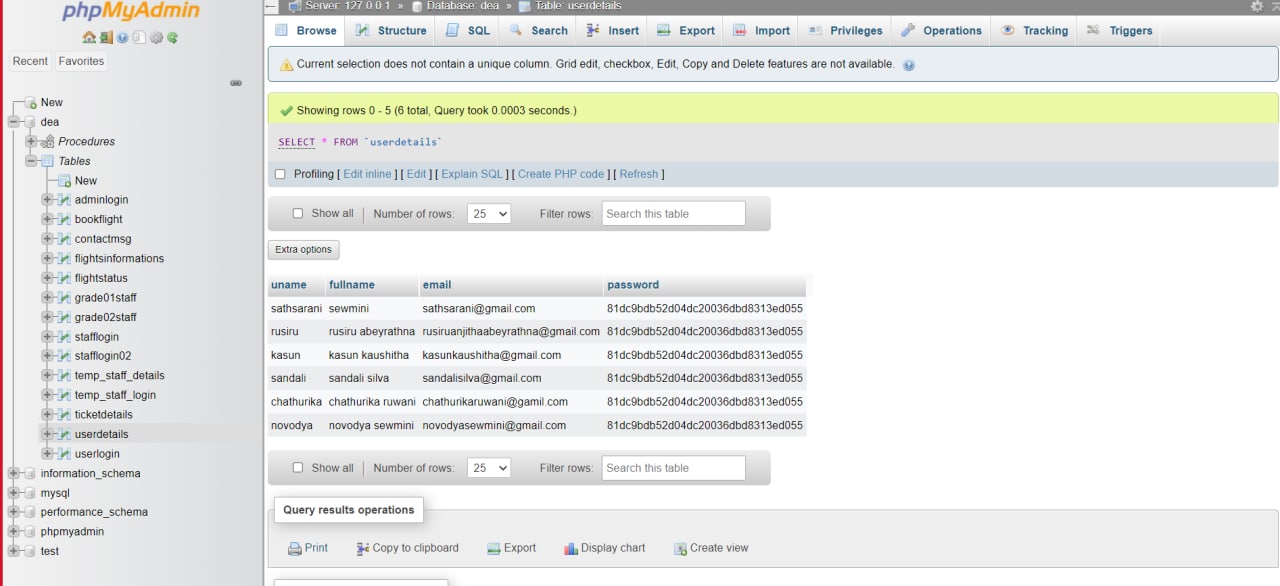Open the Recent tables button
Viewport: 1280px width, 586px height.
(x=30, y=61)
